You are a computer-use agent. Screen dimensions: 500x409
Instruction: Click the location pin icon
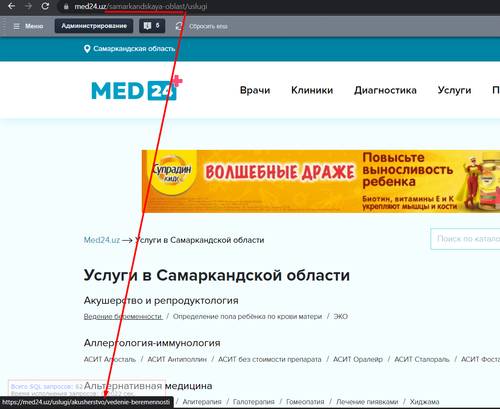coord(87,49)
